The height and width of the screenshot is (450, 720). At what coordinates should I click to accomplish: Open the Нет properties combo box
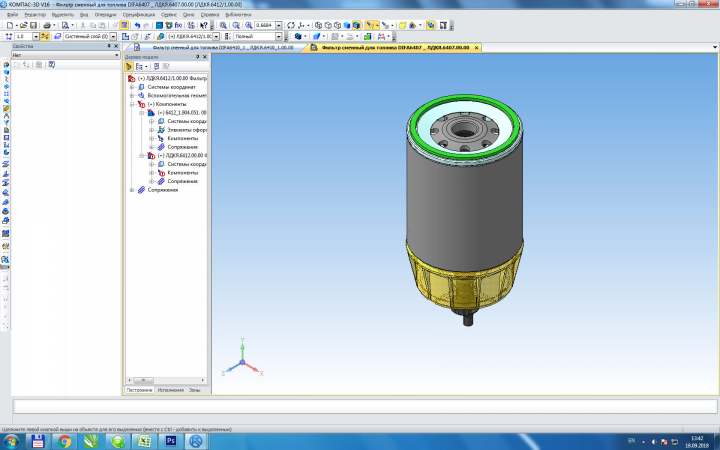(x=66, y=55)
